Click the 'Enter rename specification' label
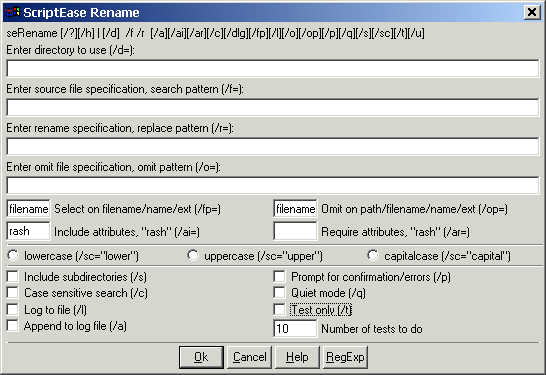The height and width of the screenshot is (375, 546). (120, 128)
